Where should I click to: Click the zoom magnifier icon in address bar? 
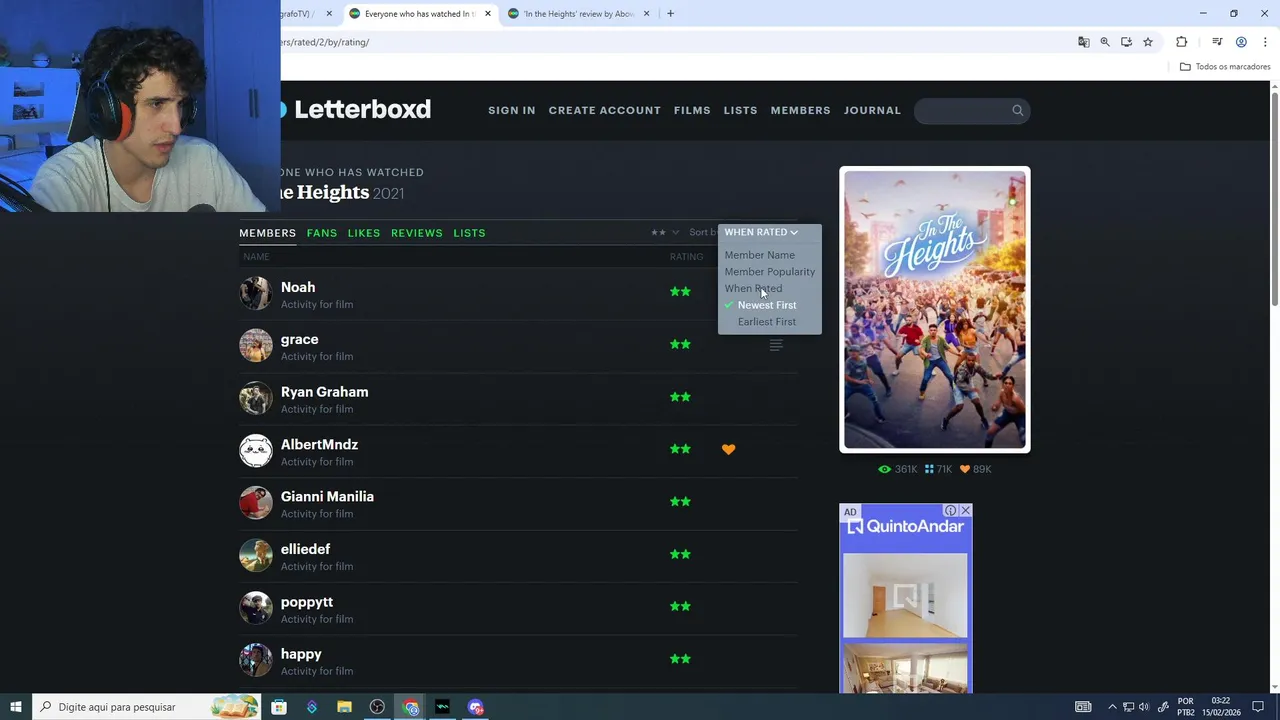point(1105,42)
